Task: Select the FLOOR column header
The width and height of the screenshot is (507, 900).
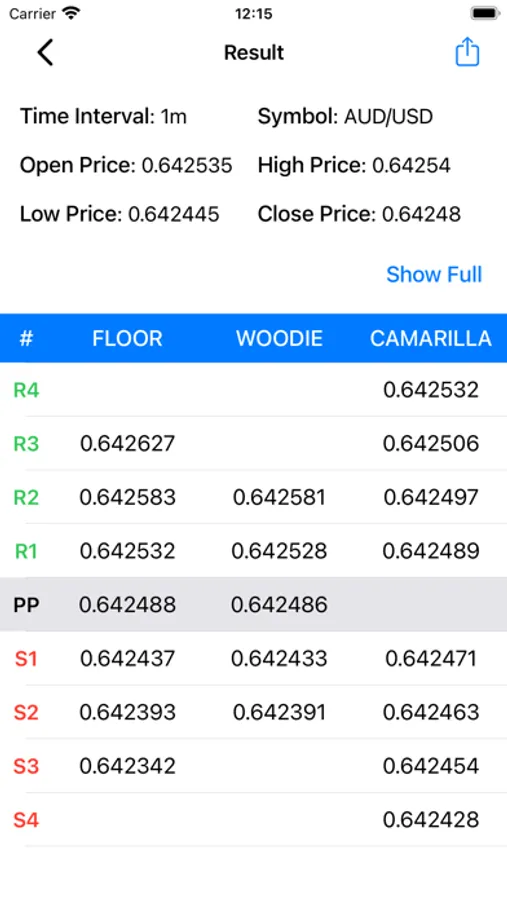Action: 127,338
